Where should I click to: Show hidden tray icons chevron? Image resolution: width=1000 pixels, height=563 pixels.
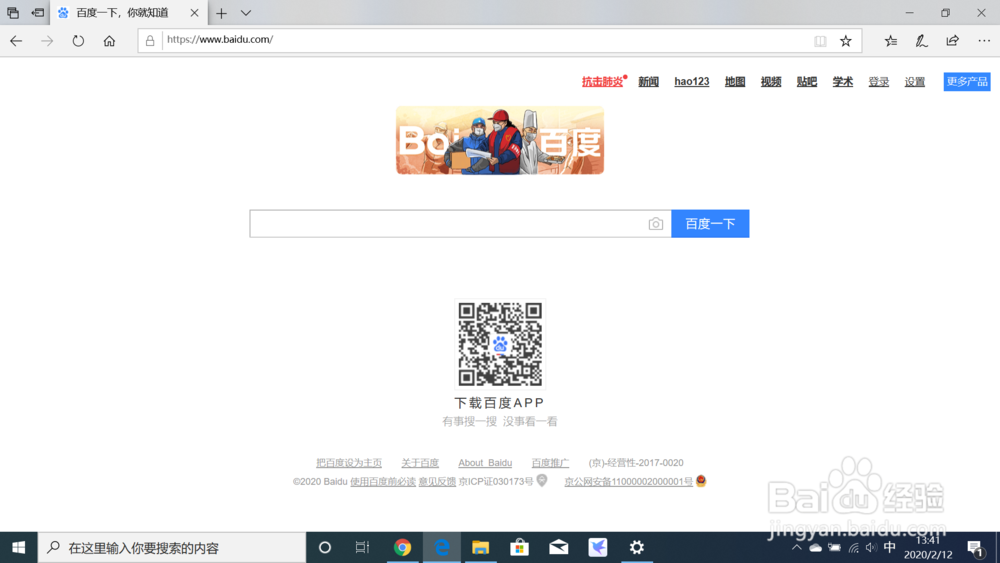coord(797,548)
